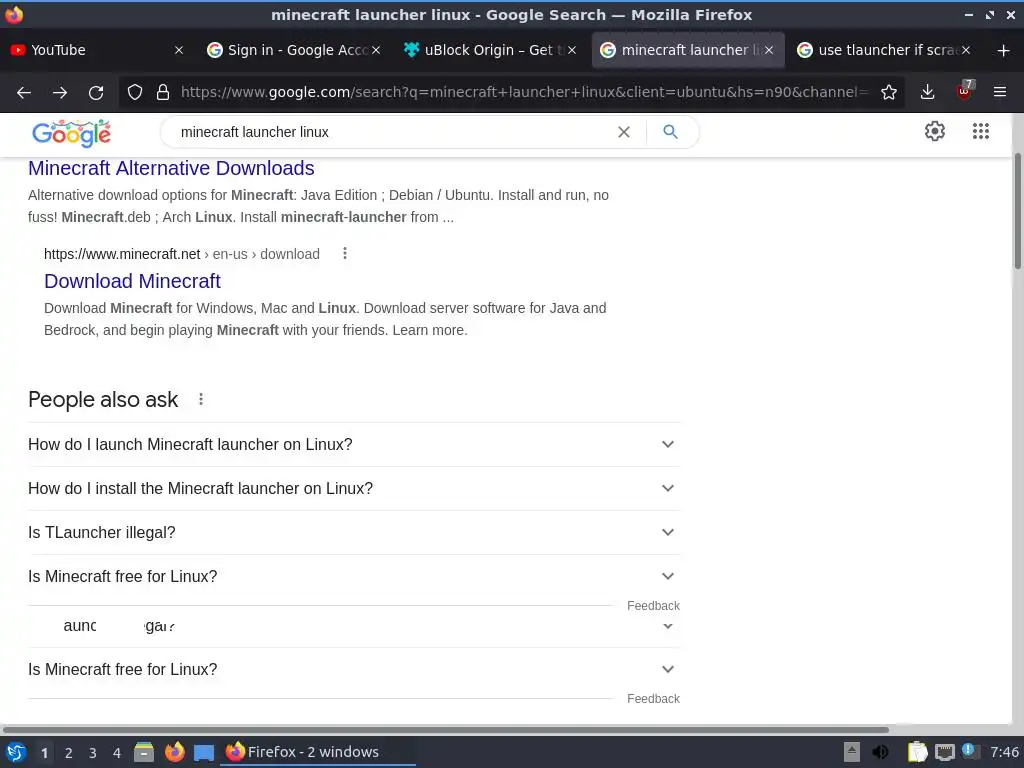Click the vertical page scrollbar thumb
The width and height of the screenshot is (1024, 768).
tap(1017, 211)
